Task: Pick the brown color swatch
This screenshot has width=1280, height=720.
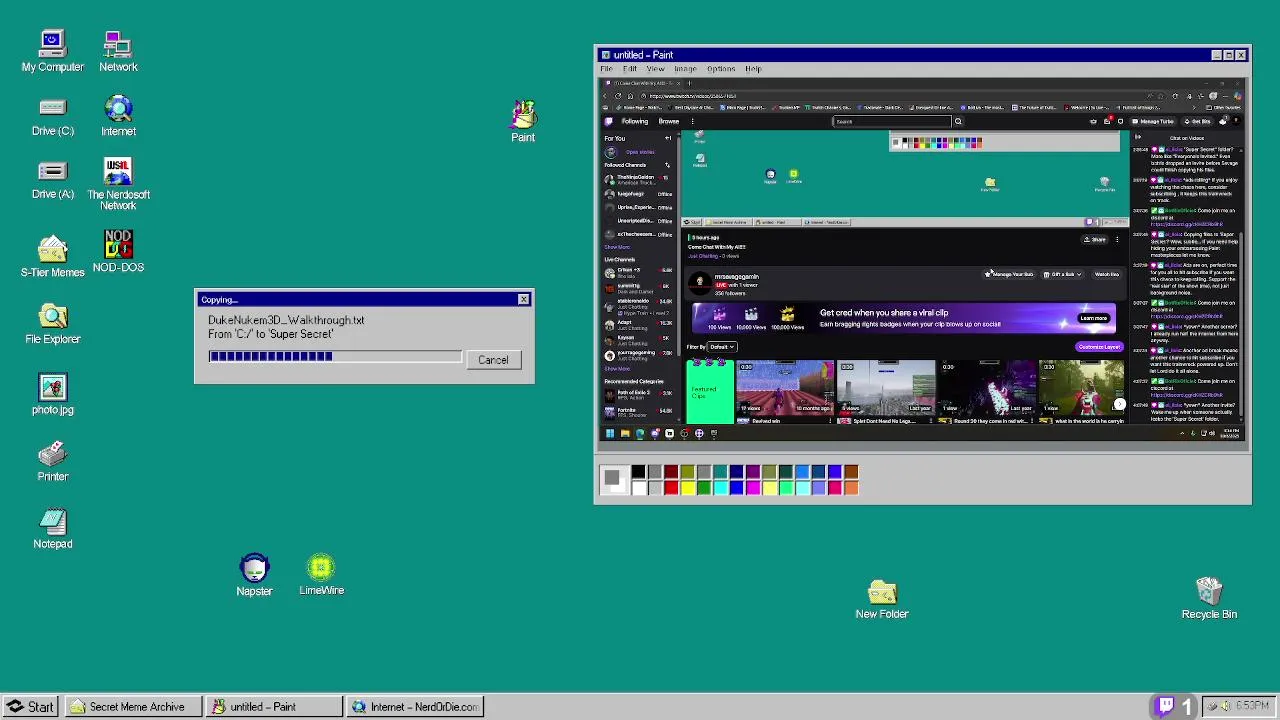Action: [x=851, y=472]
